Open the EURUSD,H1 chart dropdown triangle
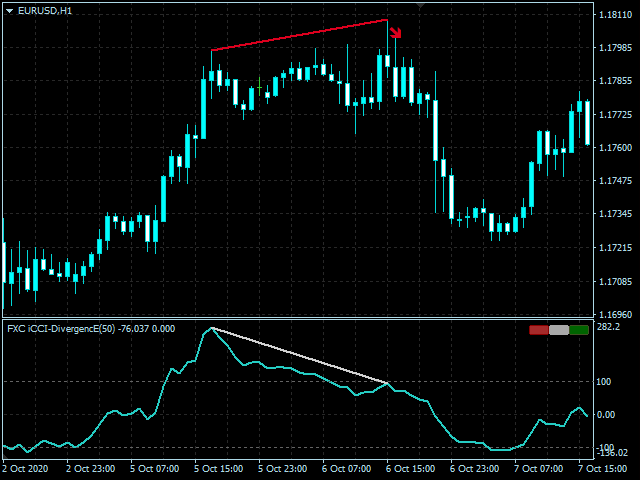Image resolution: width=640 pixels, height=480 pixels. 9,10
